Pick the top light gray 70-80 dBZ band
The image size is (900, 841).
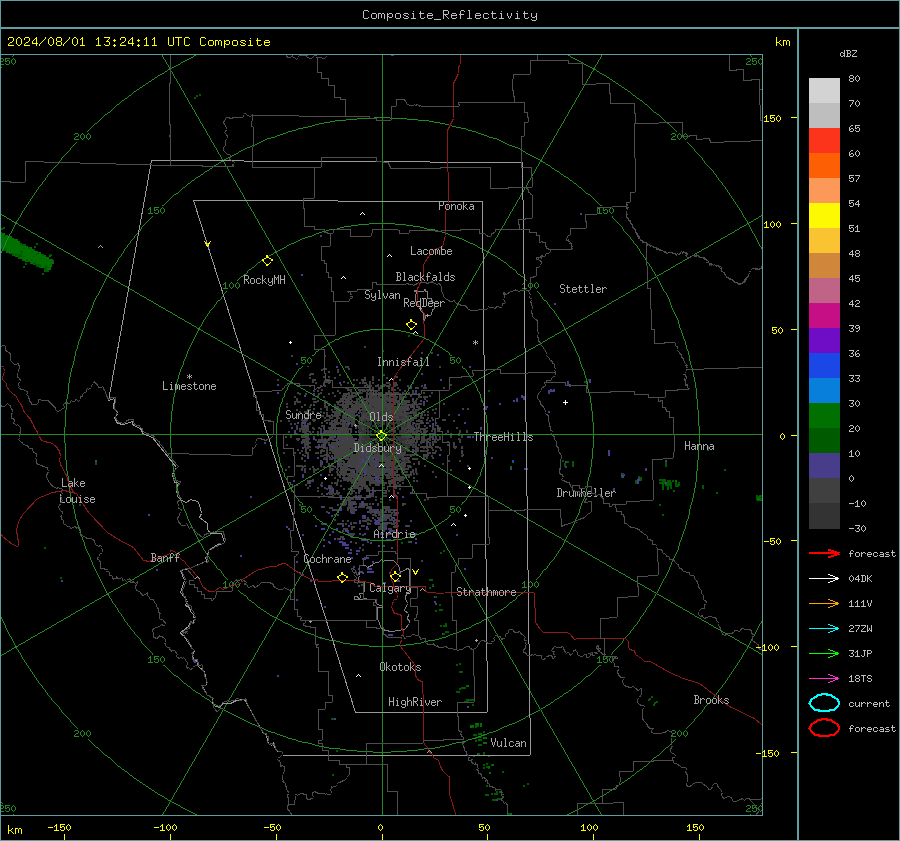824,91
